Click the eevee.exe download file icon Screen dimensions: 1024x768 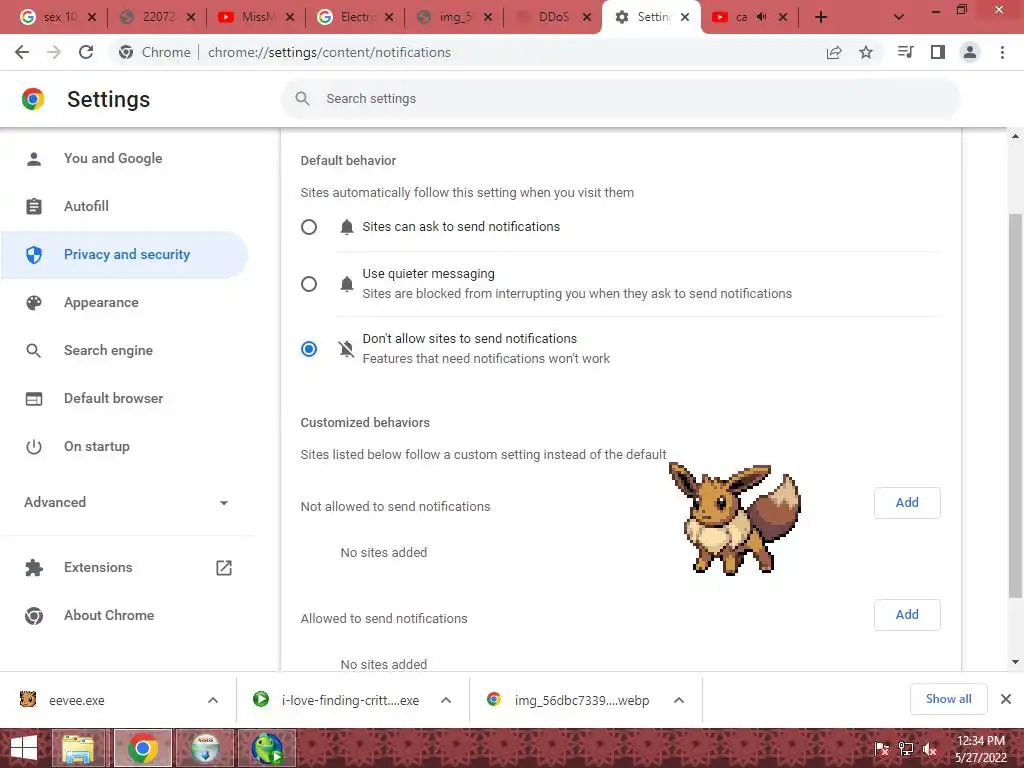[28, 699]
